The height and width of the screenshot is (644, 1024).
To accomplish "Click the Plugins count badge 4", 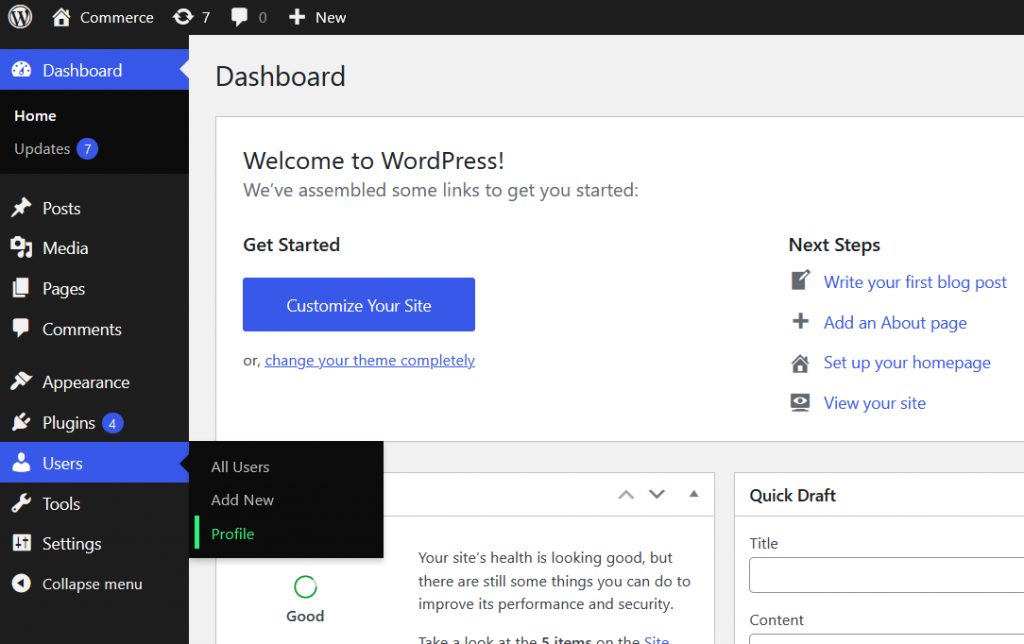I will [x=112, y=423].
